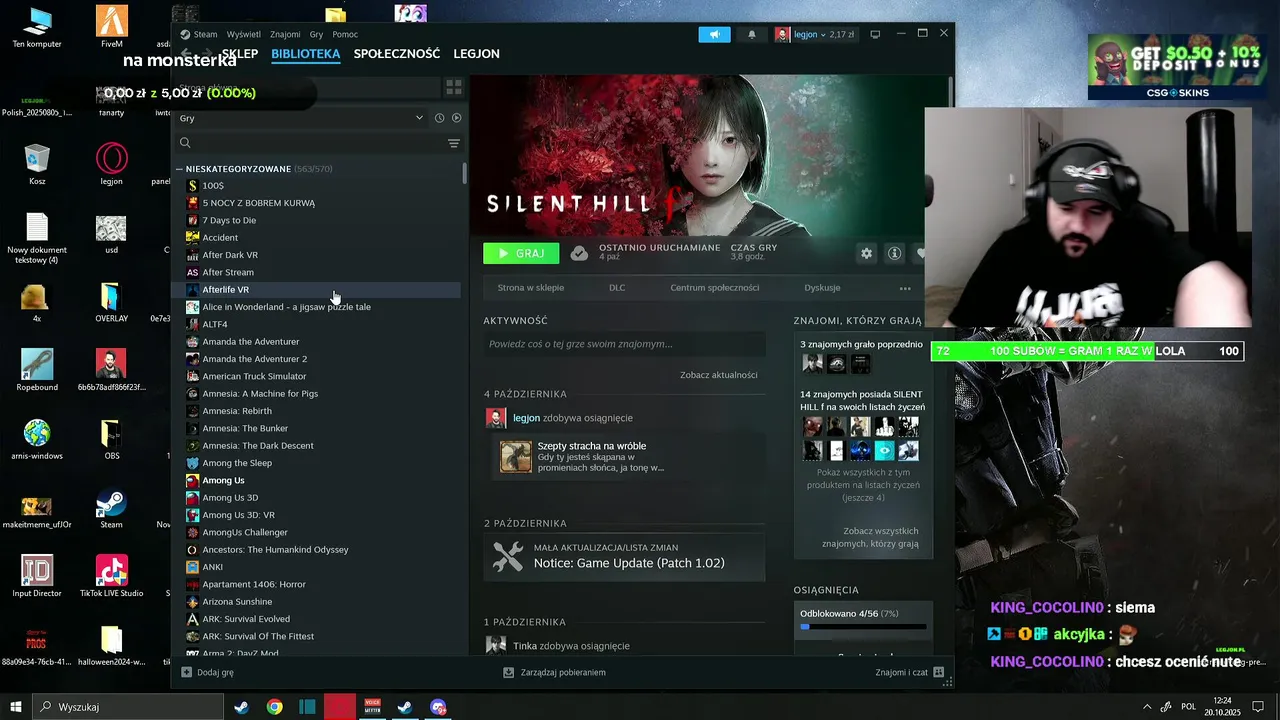1280x720 pixels.
Task: Select Among Us in the library
Action: pyautogui.click(x=223, y=480)
